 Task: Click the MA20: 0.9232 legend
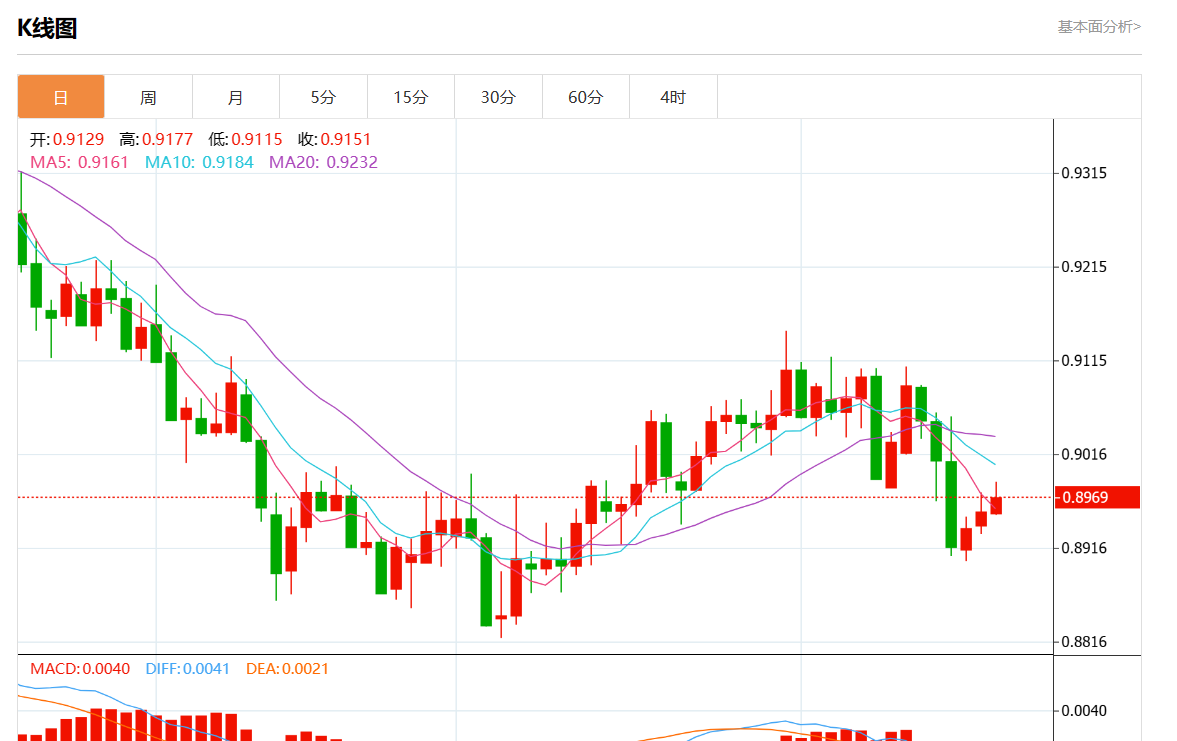pos(323,162)
